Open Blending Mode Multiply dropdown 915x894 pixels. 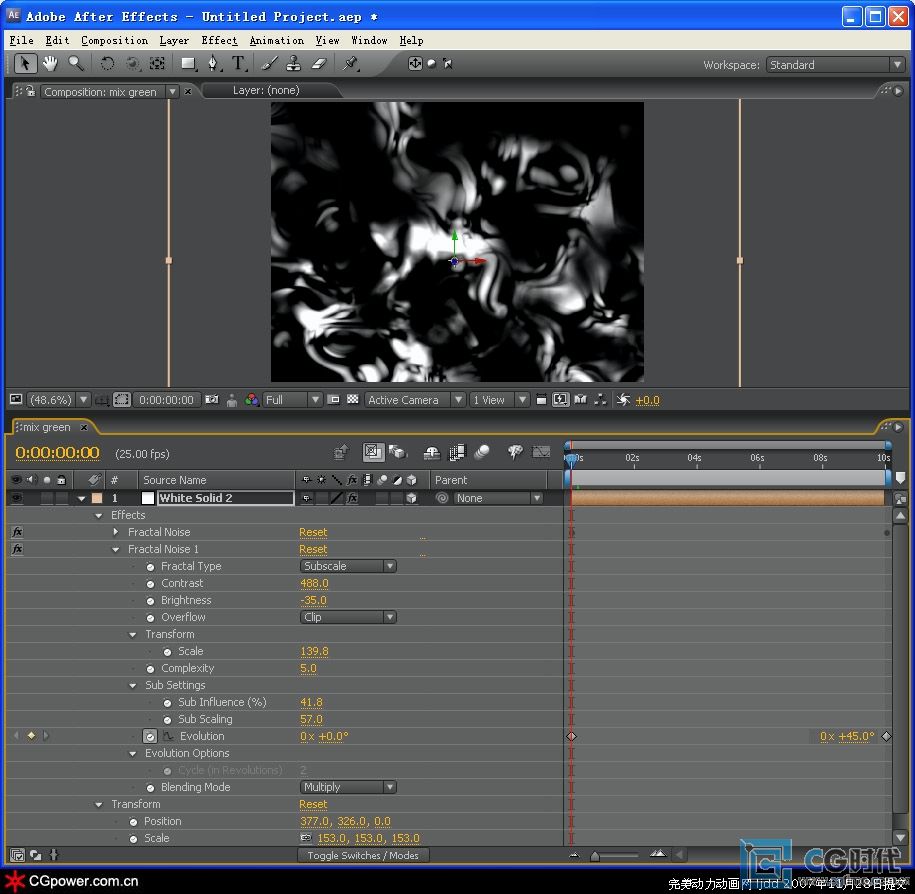(x=348, y=787)
